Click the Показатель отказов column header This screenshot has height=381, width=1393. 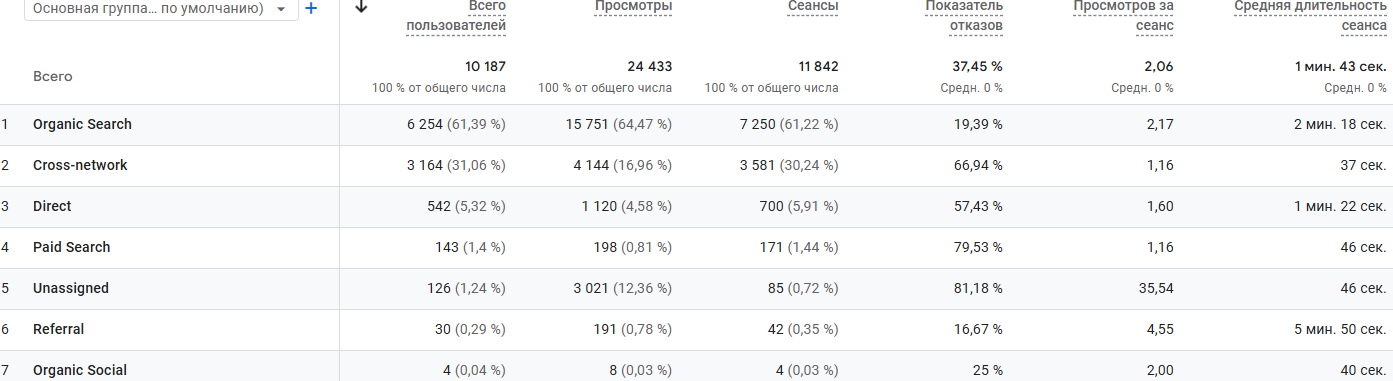pyautogui.click(x=964, y=15)
